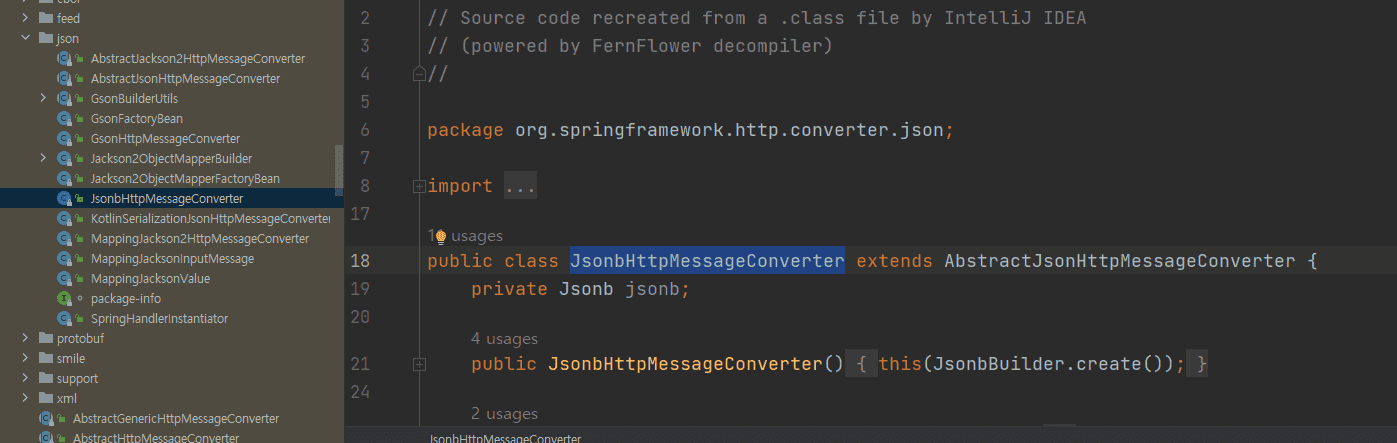
Task: Expand the GsonBuilderUtils tree node
Action: click(43, 99)
